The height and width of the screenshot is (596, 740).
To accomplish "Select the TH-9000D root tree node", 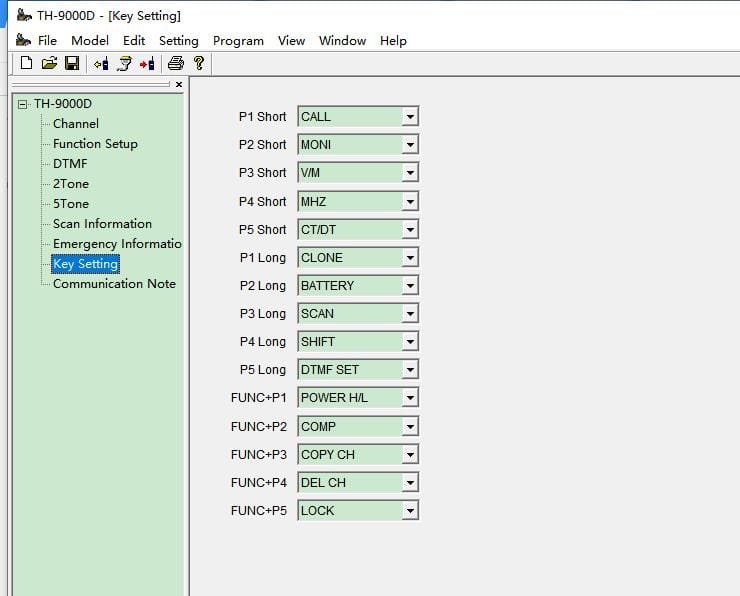I will 63,104.
